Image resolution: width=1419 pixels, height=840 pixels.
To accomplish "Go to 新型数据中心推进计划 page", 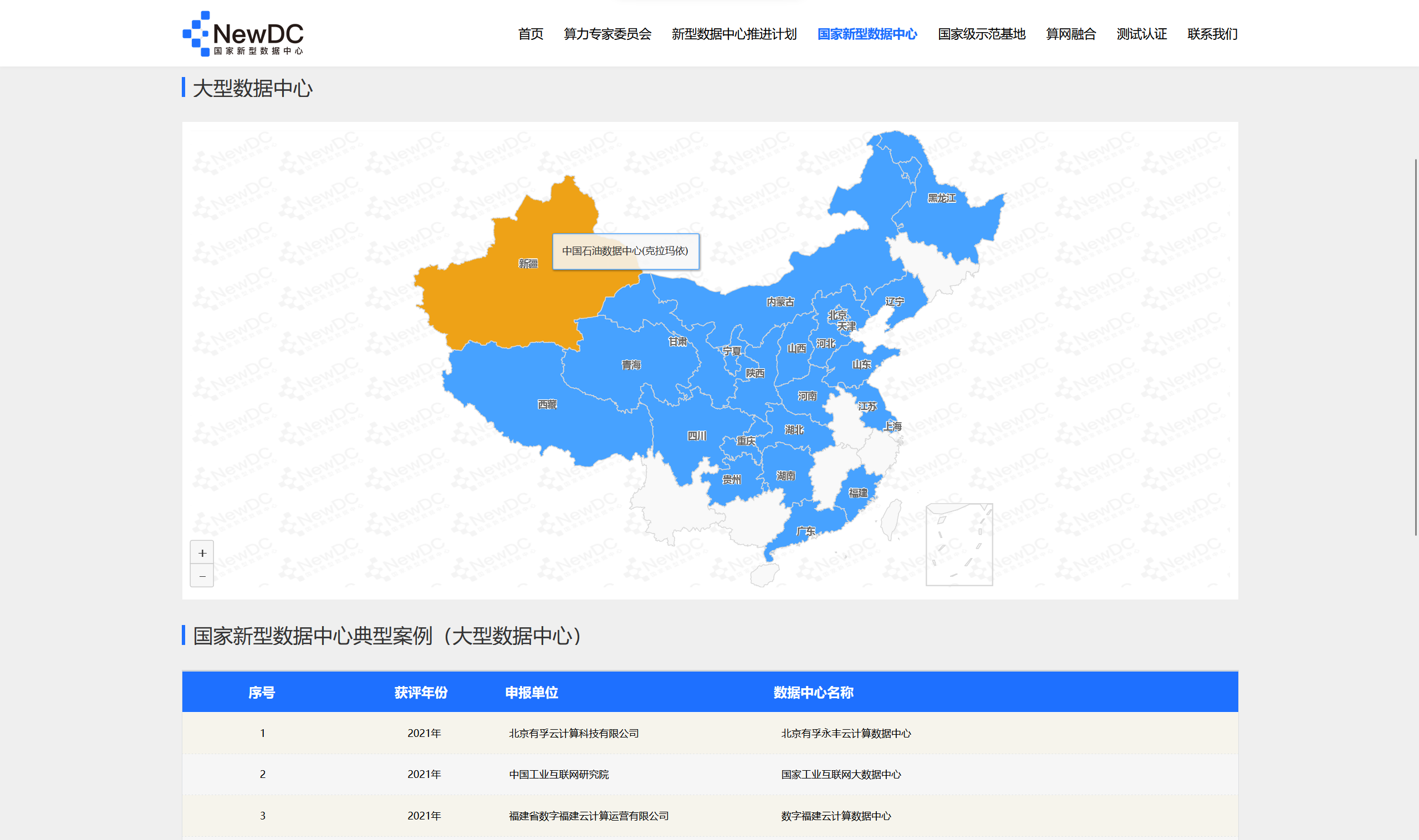I will point(734,34).
